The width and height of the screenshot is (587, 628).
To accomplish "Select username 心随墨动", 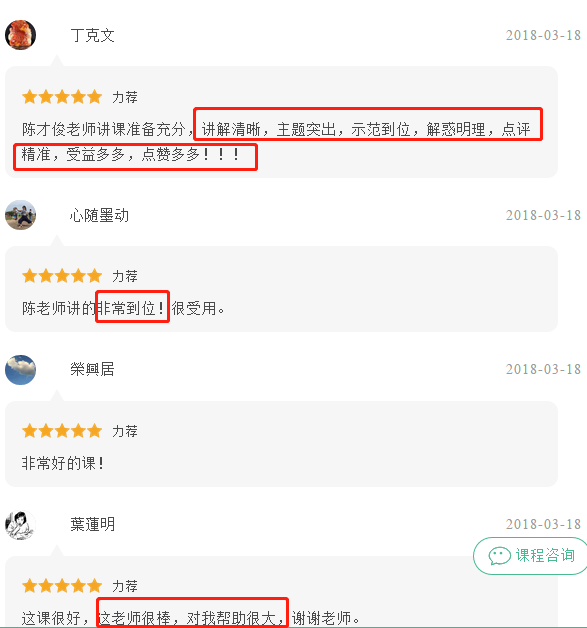I will coord(99,215).
